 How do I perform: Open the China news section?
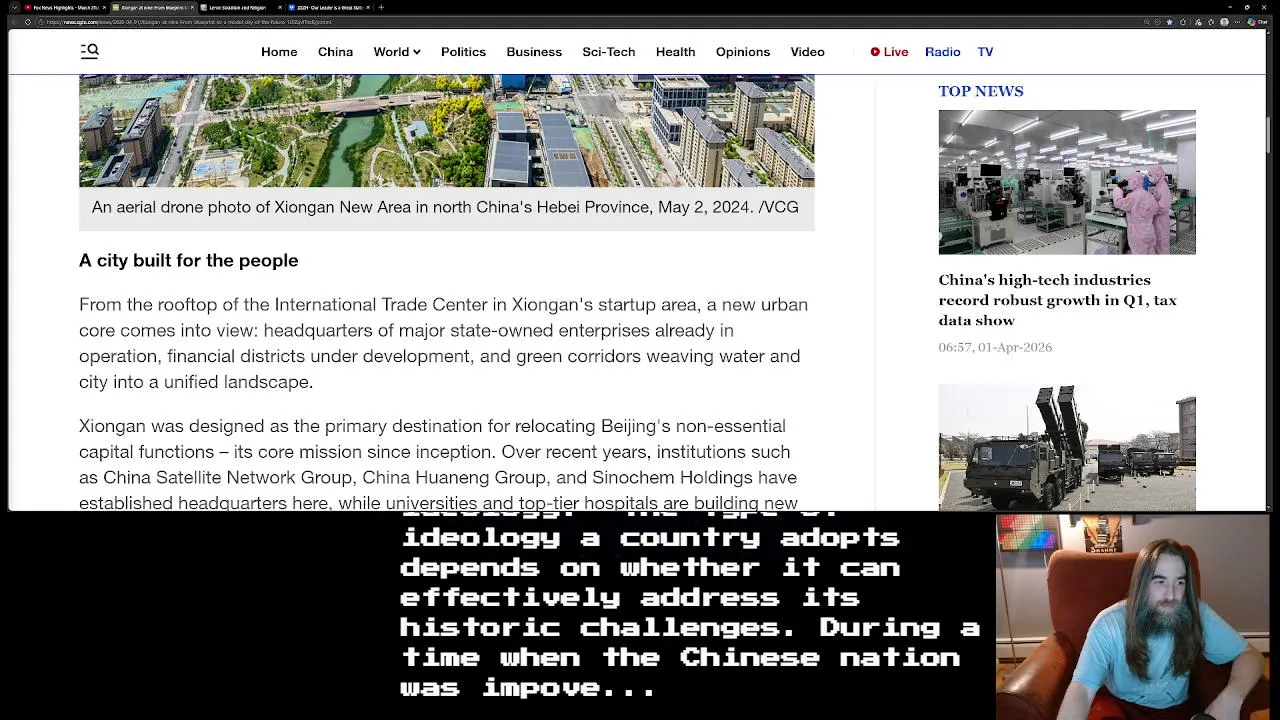[335, 52]
